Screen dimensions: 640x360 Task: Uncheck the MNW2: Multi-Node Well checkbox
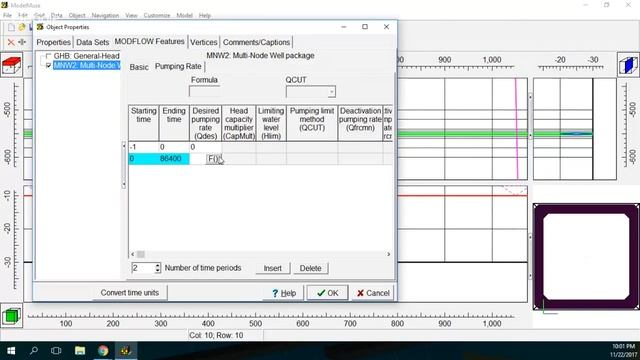[49, 65]
